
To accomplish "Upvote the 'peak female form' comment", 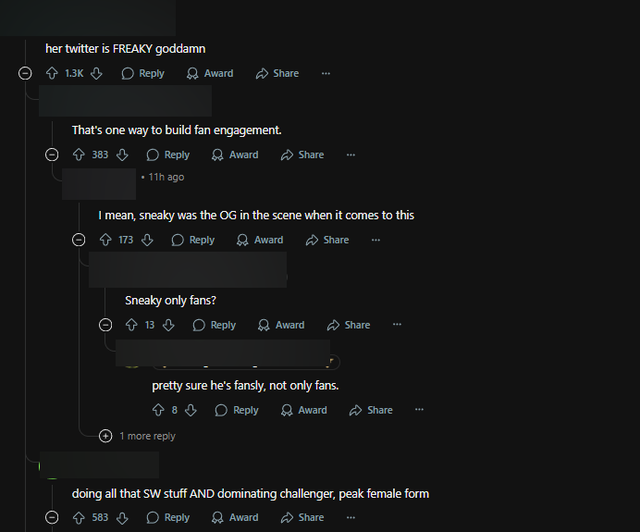I will pos(78,518).
